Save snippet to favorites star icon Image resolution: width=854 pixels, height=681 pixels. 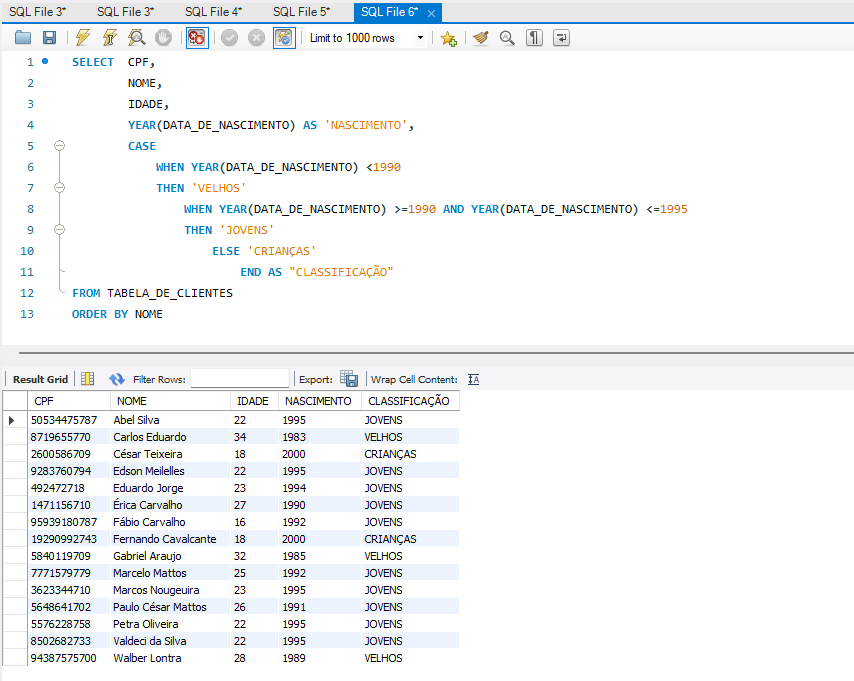click(x=448, y=38)
